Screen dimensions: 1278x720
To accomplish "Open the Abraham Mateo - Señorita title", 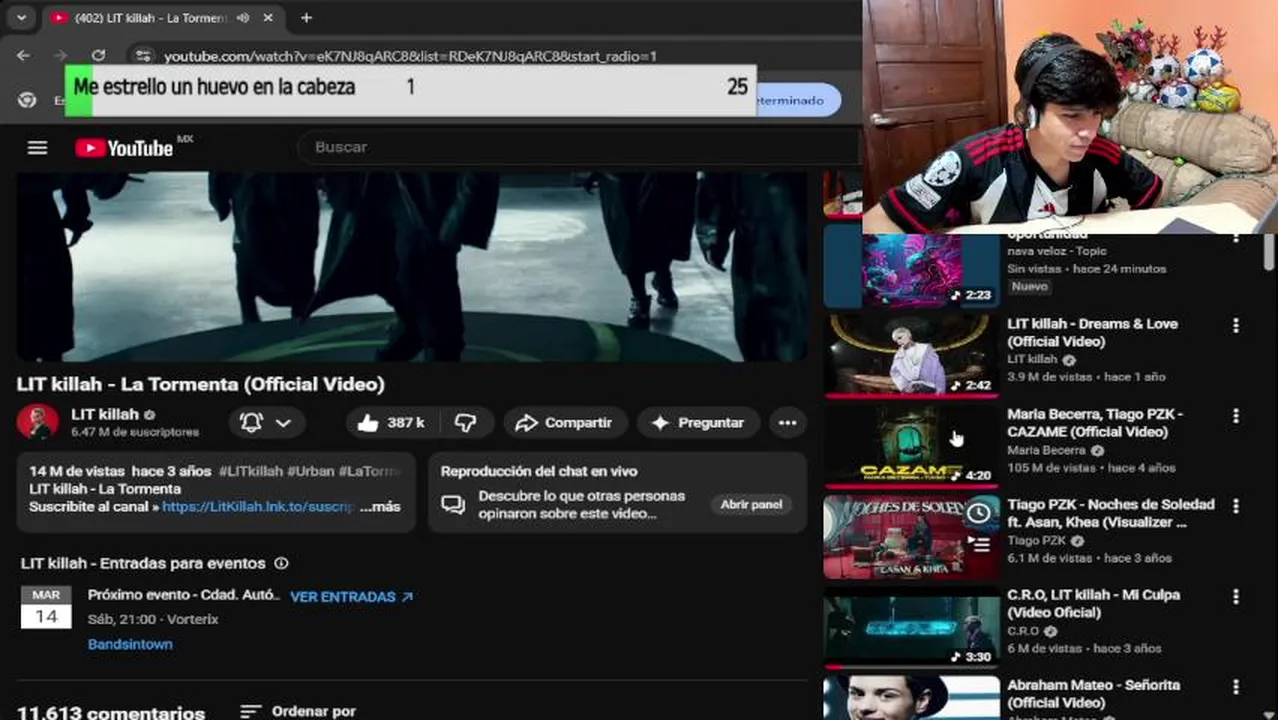I will [x=1093, y=694].
